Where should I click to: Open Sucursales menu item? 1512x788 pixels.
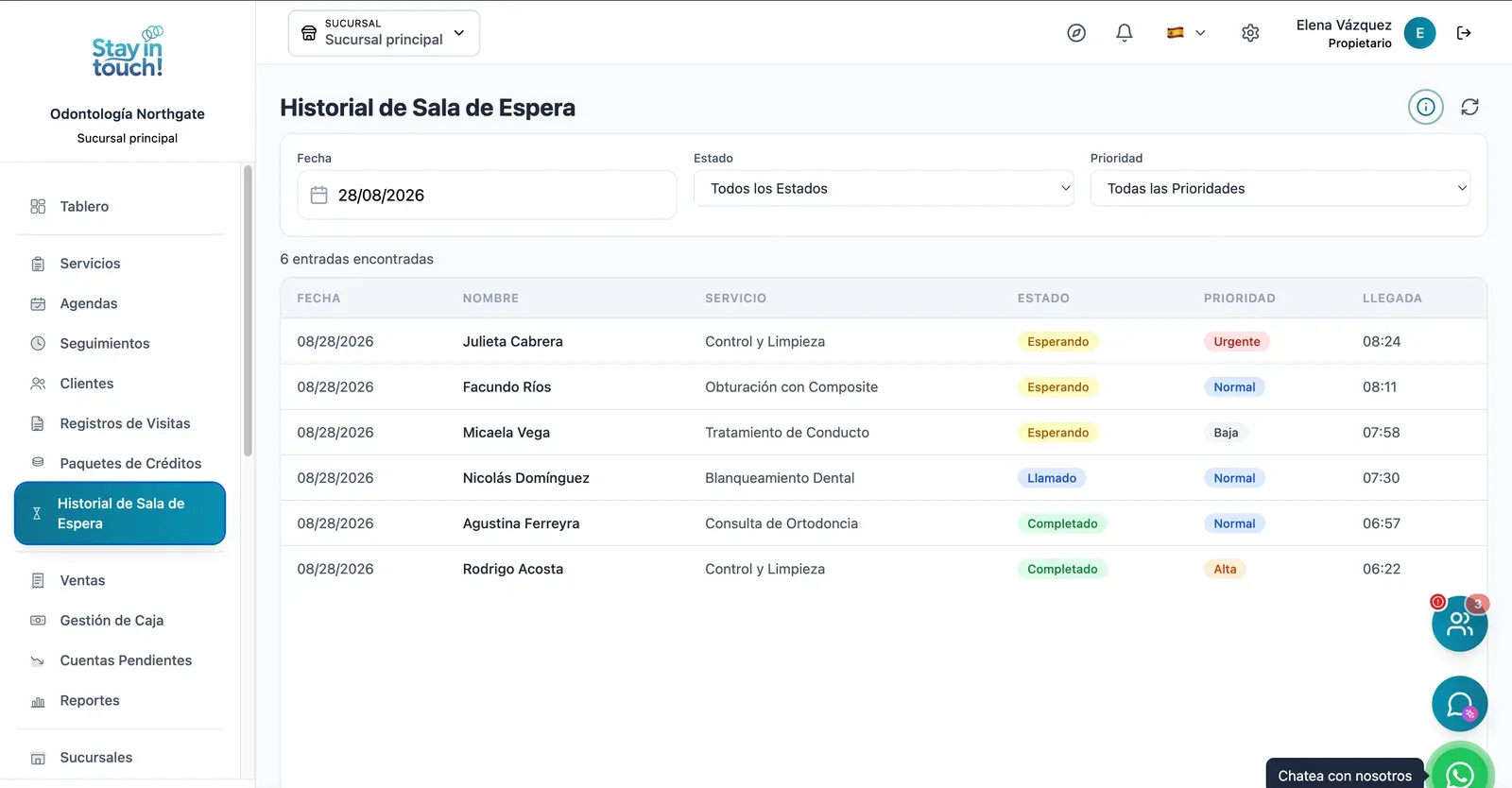[x=96, y=758]
